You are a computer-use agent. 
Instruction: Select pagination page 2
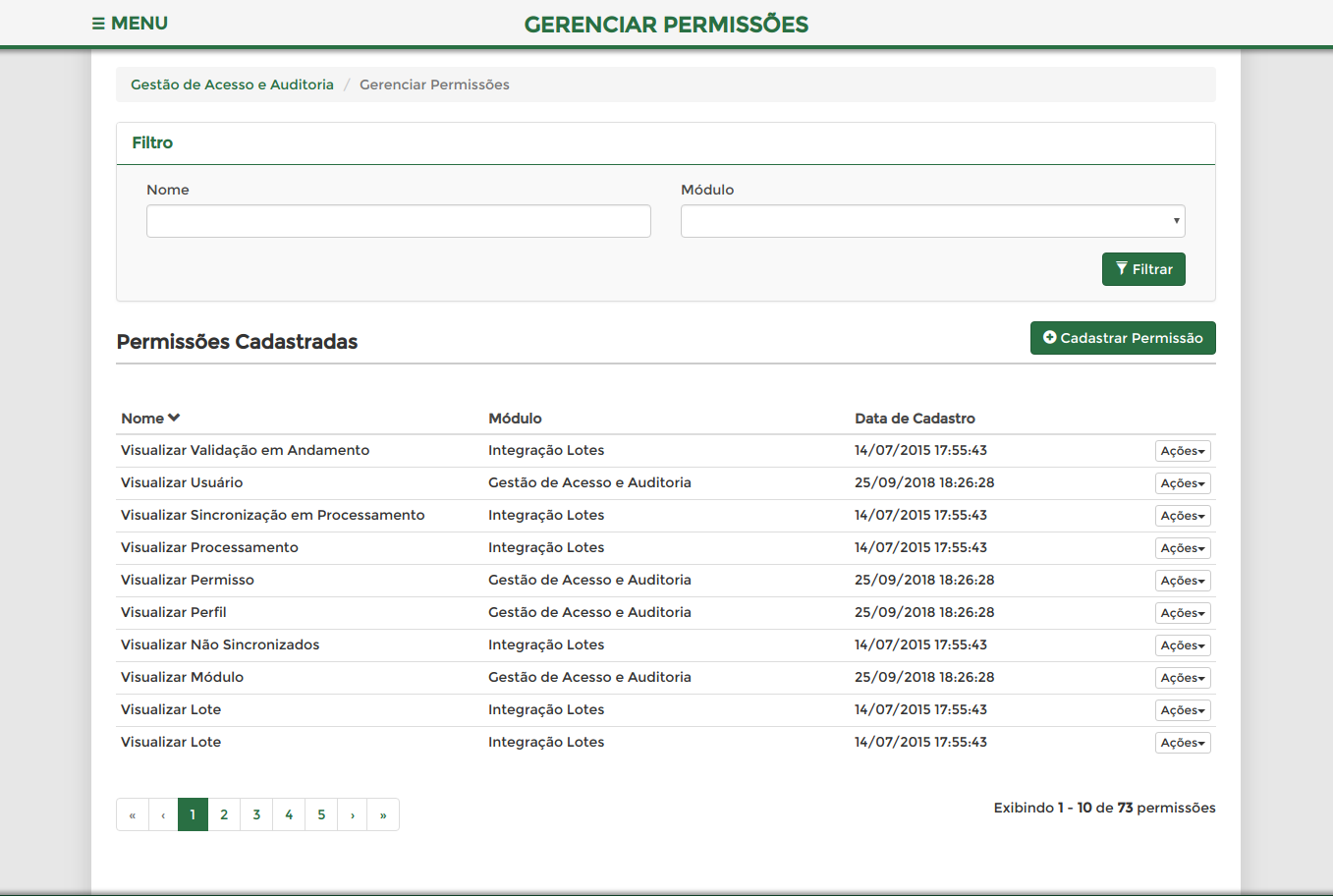(x=224, y=814)
